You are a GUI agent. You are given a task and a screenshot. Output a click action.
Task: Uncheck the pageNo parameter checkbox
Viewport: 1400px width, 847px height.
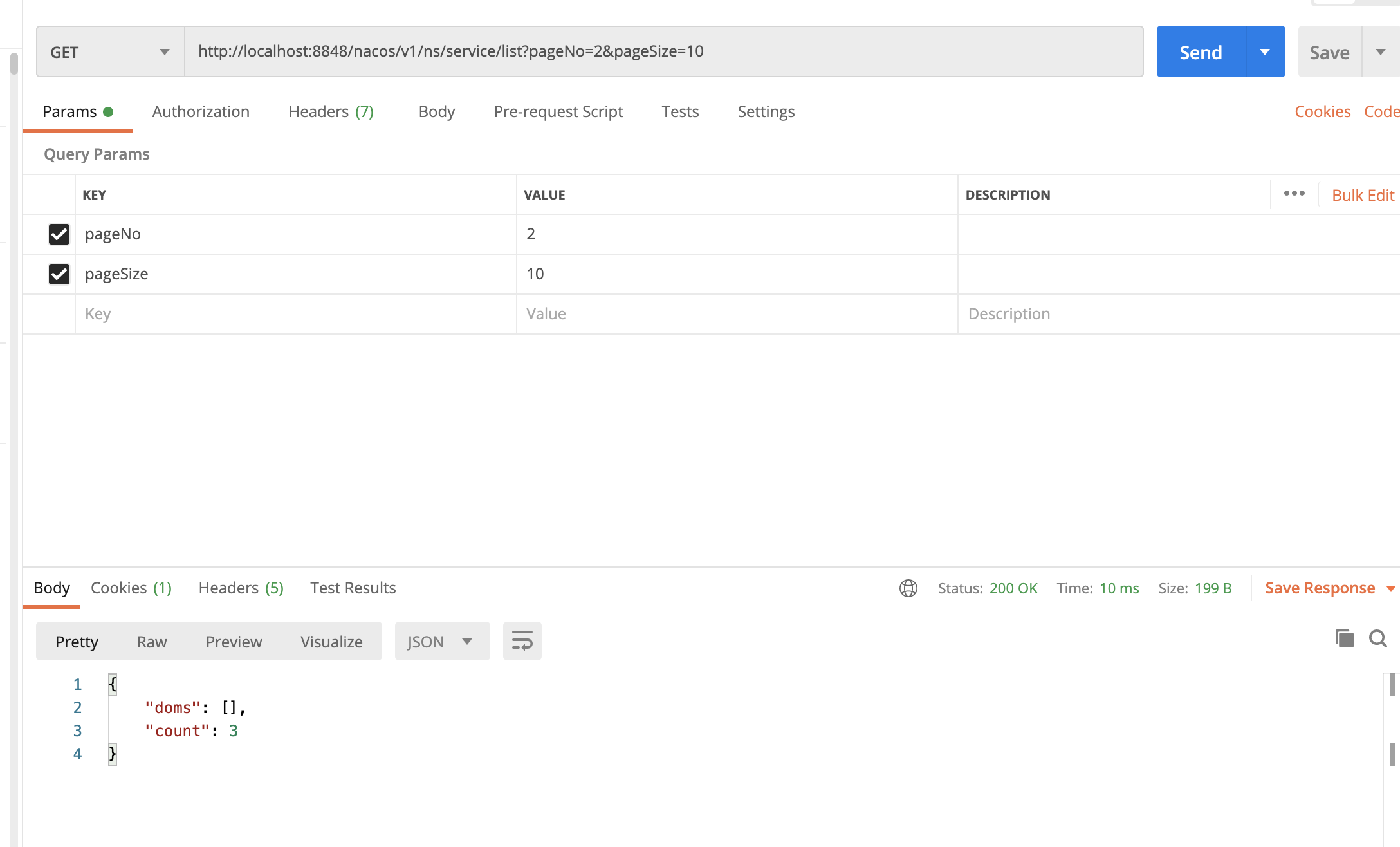click(59, 234)
